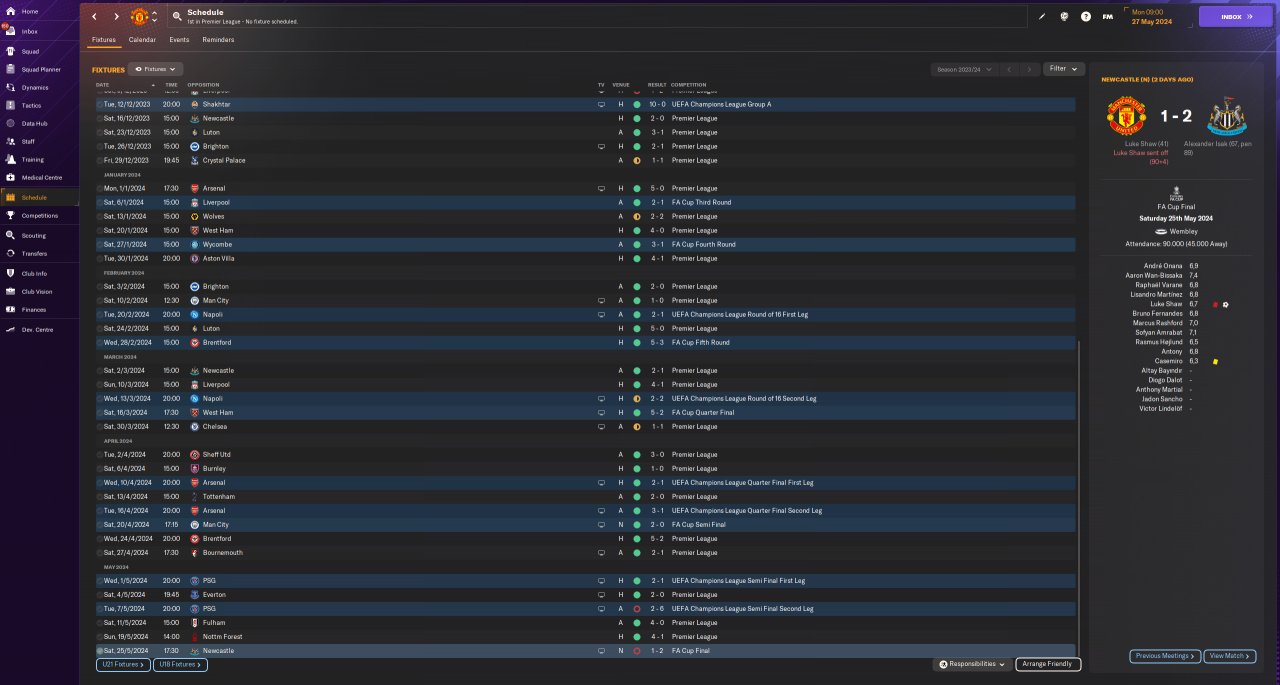Click the Arrange Friendly button
The width and height of the screenshot is (1280, 685).
pos(1048,664)
